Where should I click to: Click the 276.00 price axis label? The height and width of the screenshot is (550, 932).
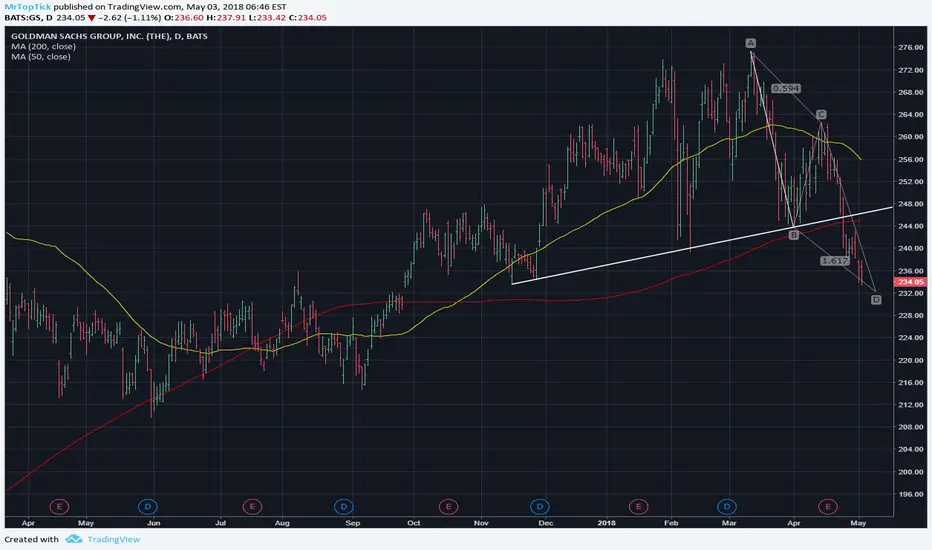coord(911,48)
